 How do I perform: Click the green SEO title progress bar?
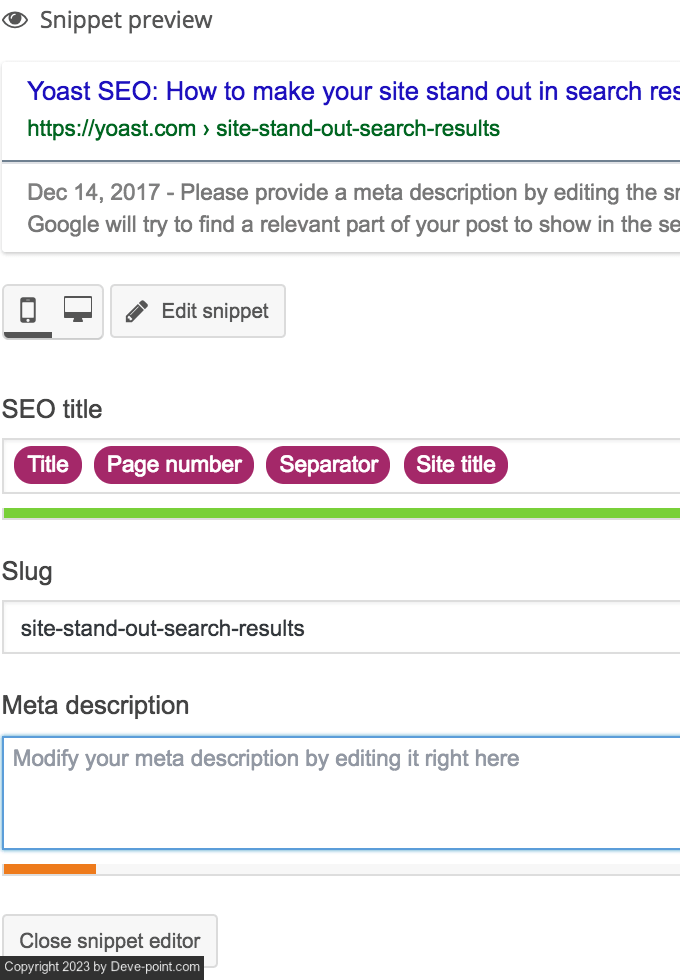coord(340,513)
